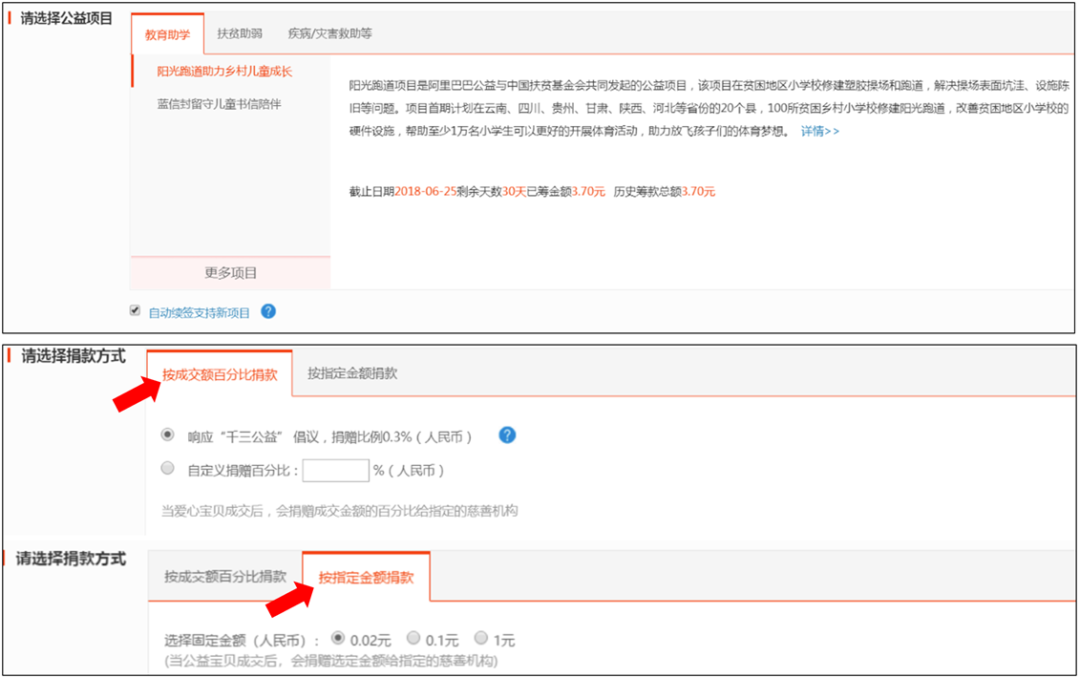Click the 自动续签支持新项目 blue link
The image size is (1080, 678).
(198, 311)
